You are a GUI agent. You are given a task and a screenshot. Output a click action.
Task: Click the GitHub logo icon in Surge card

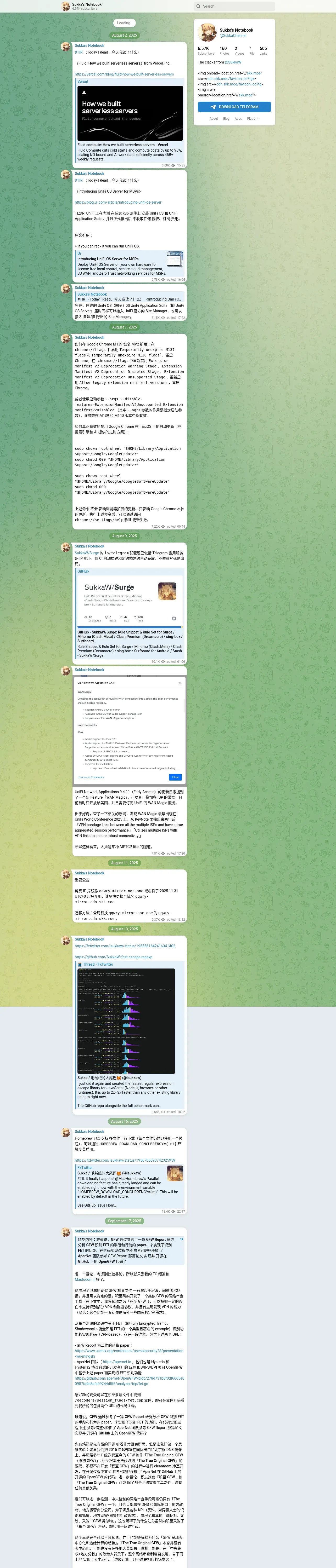tap(174, 618)
